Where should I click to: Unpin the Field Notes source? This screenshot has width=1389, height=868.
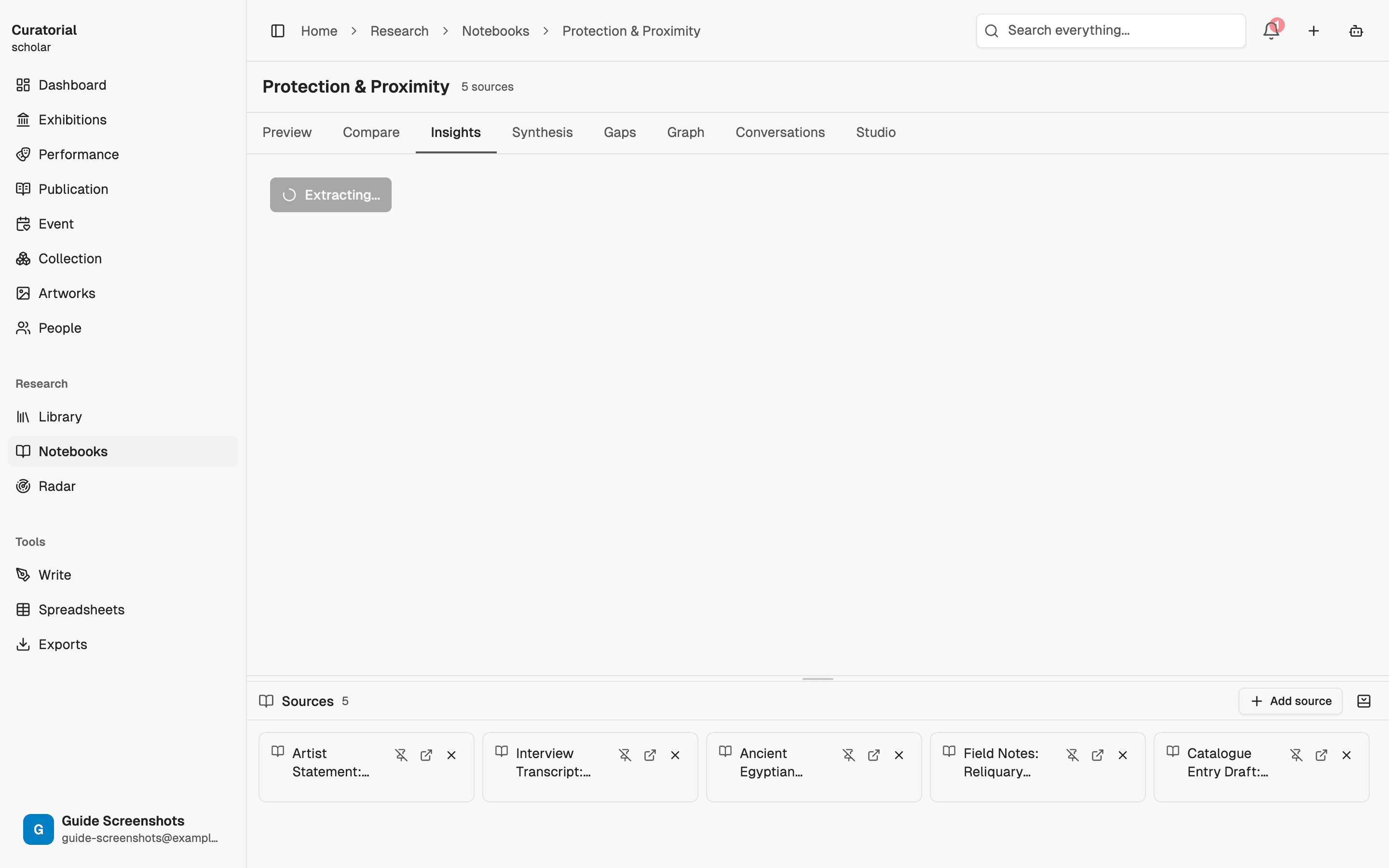[1073, 755]
